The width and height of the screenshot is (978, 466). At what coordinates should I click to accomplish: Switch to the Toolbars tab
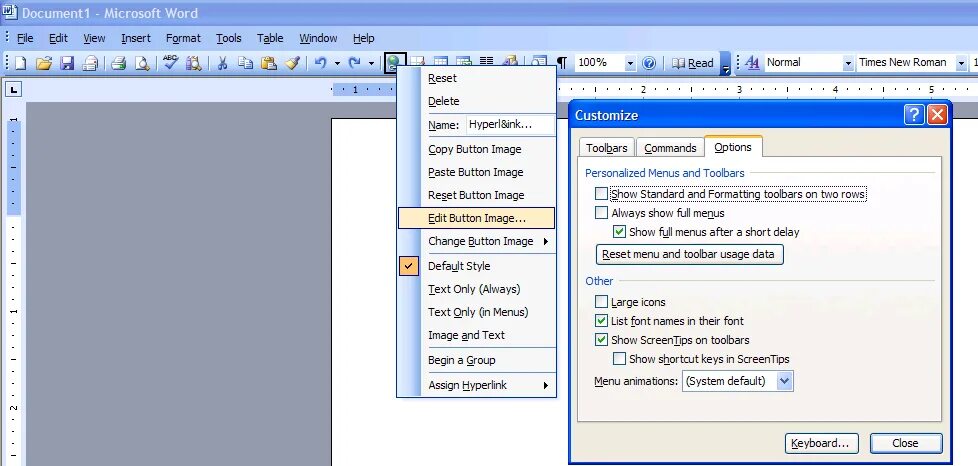(607, 148)
